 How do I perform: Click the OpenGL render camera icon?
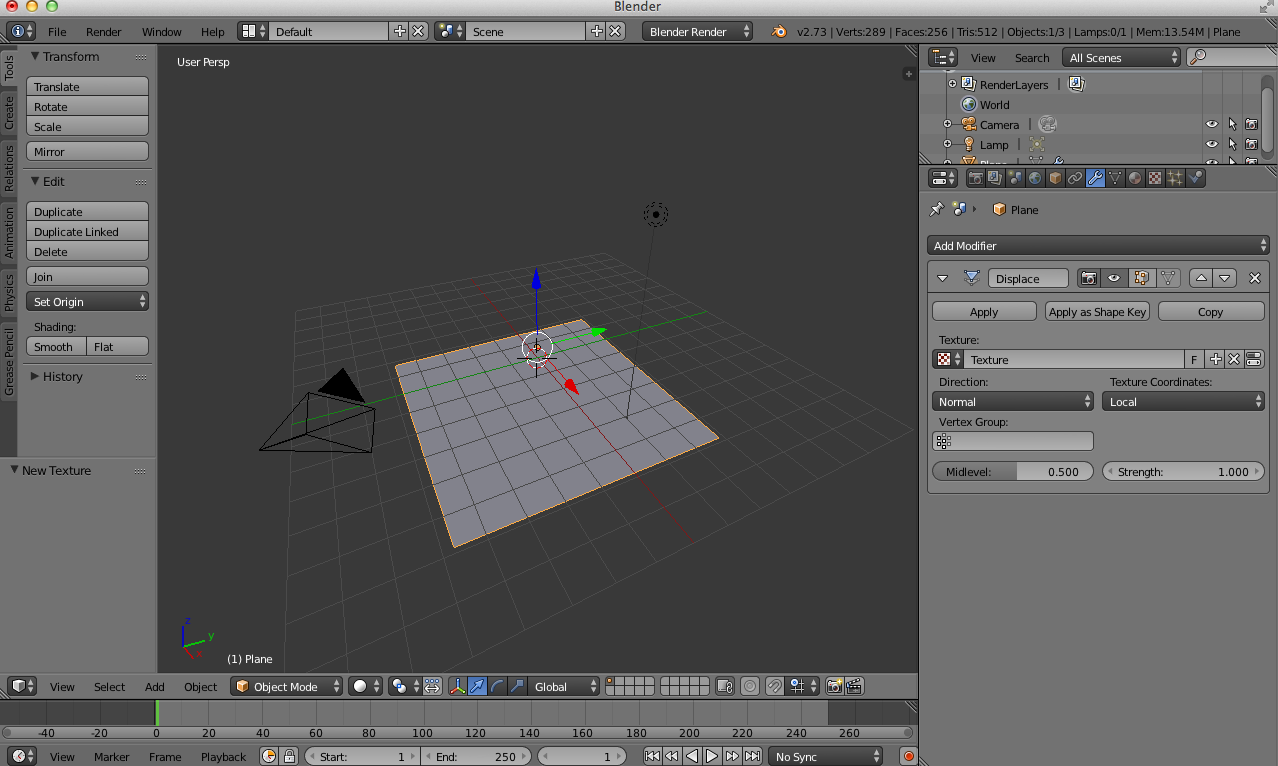(x=833, y=687)
